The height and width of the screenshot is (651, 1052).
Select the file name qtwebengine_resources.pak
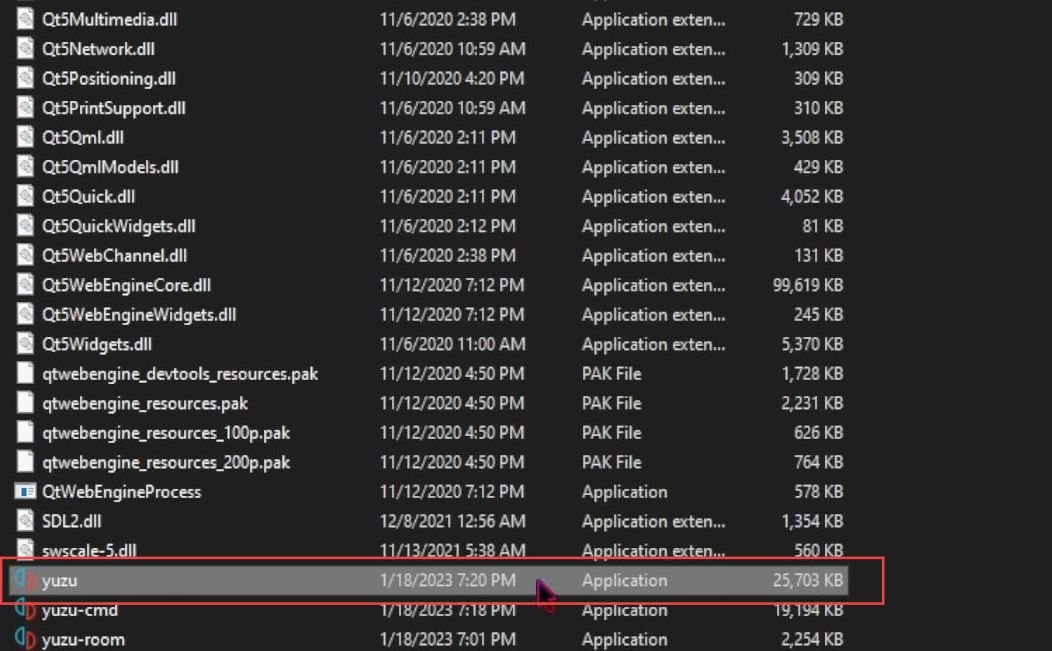[145, 403]
